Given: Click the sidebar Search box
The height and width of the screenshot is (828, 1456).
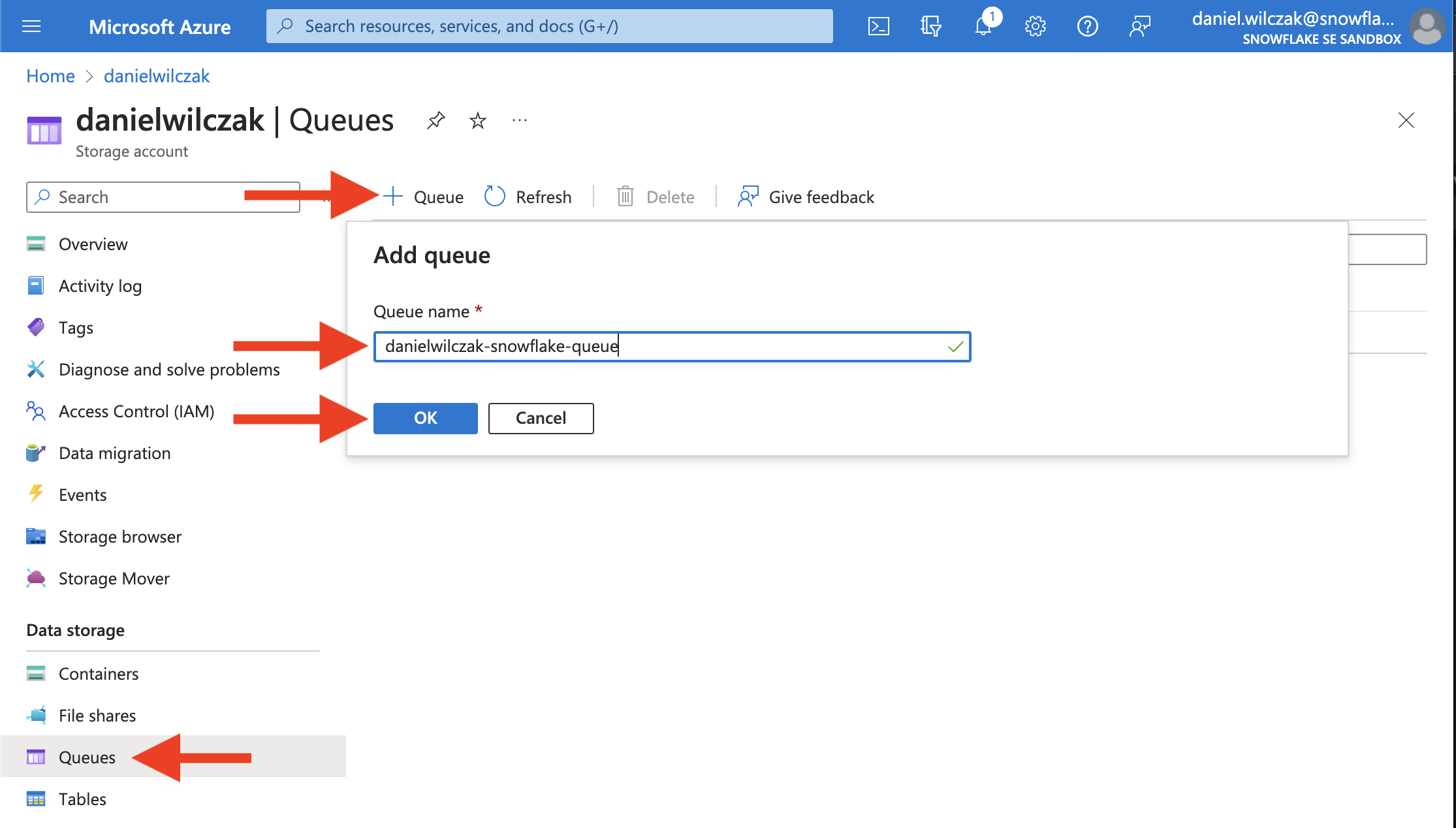Looking at the screenshot, I should pos(163,197).
